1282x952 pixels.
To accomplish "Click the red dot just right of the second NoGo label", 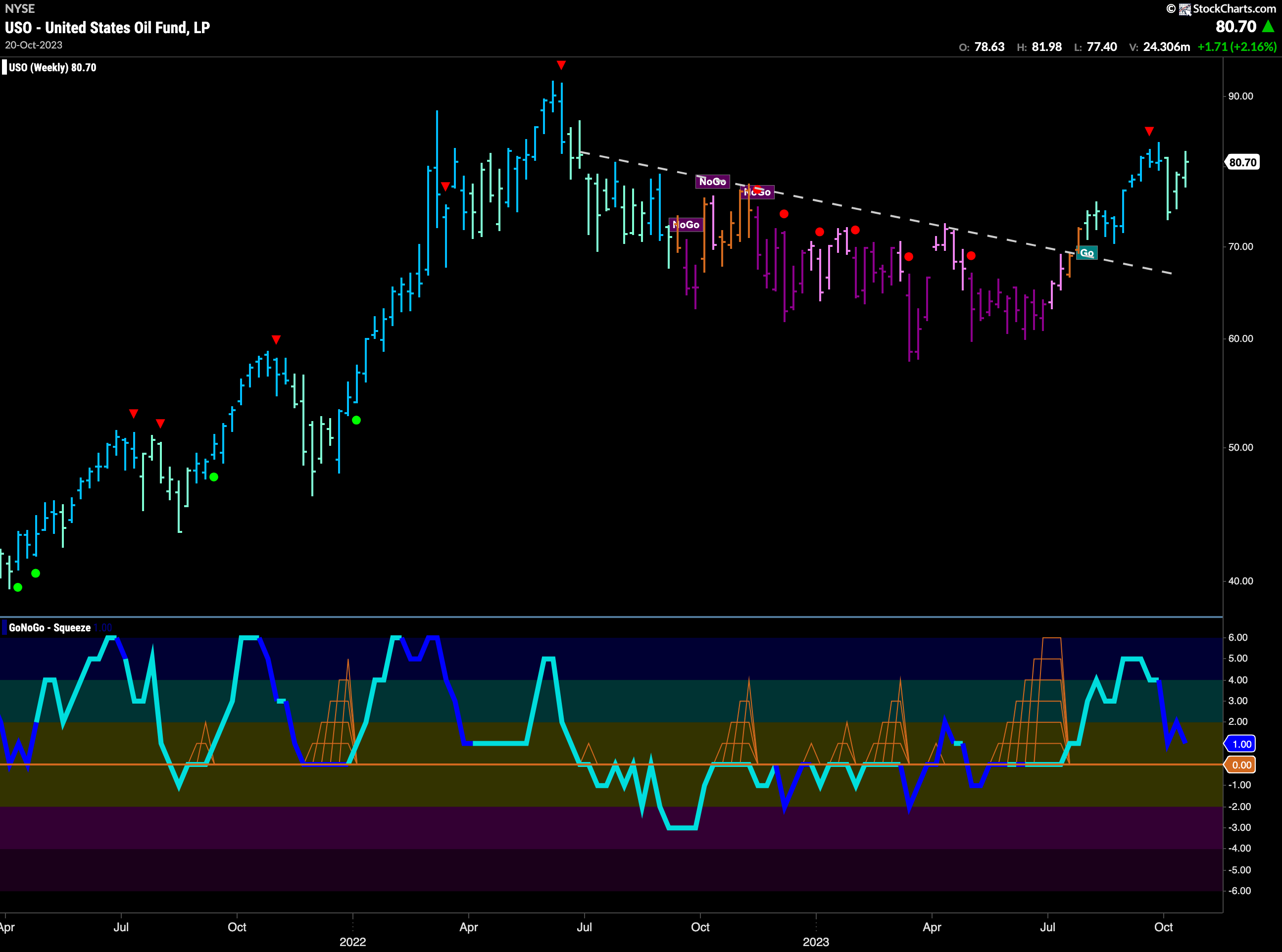I will (784, 214).
